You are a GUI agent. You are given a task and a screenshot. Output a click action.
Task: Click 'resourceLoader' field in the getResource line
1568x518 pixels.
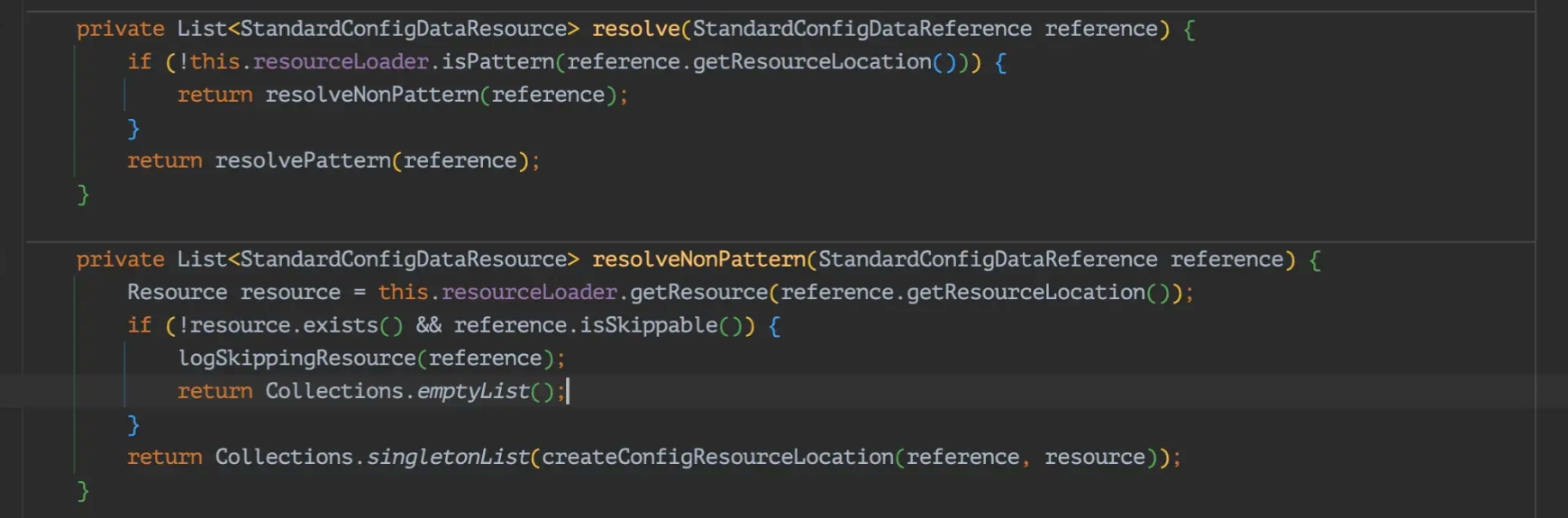tap(529, 292)
